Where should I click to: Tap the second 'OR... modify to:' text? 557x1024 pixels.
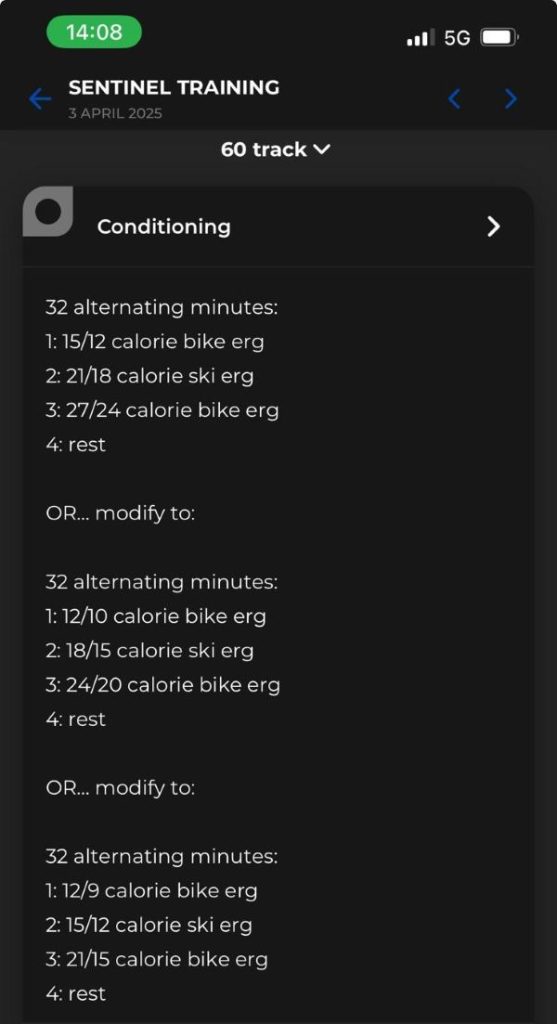120,788
